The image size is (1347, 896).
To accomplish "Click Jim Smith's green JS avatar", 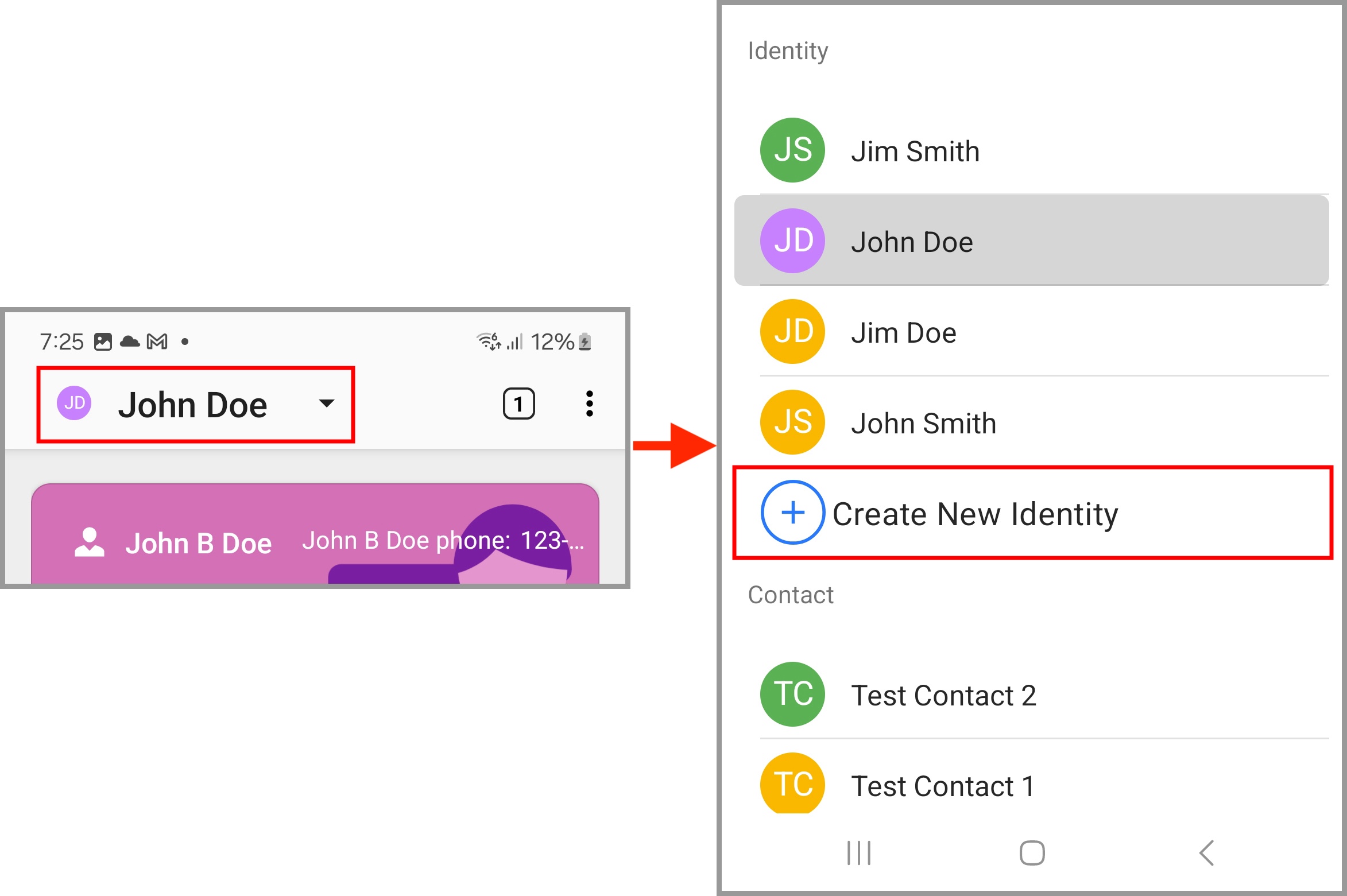I will point(792,150).
